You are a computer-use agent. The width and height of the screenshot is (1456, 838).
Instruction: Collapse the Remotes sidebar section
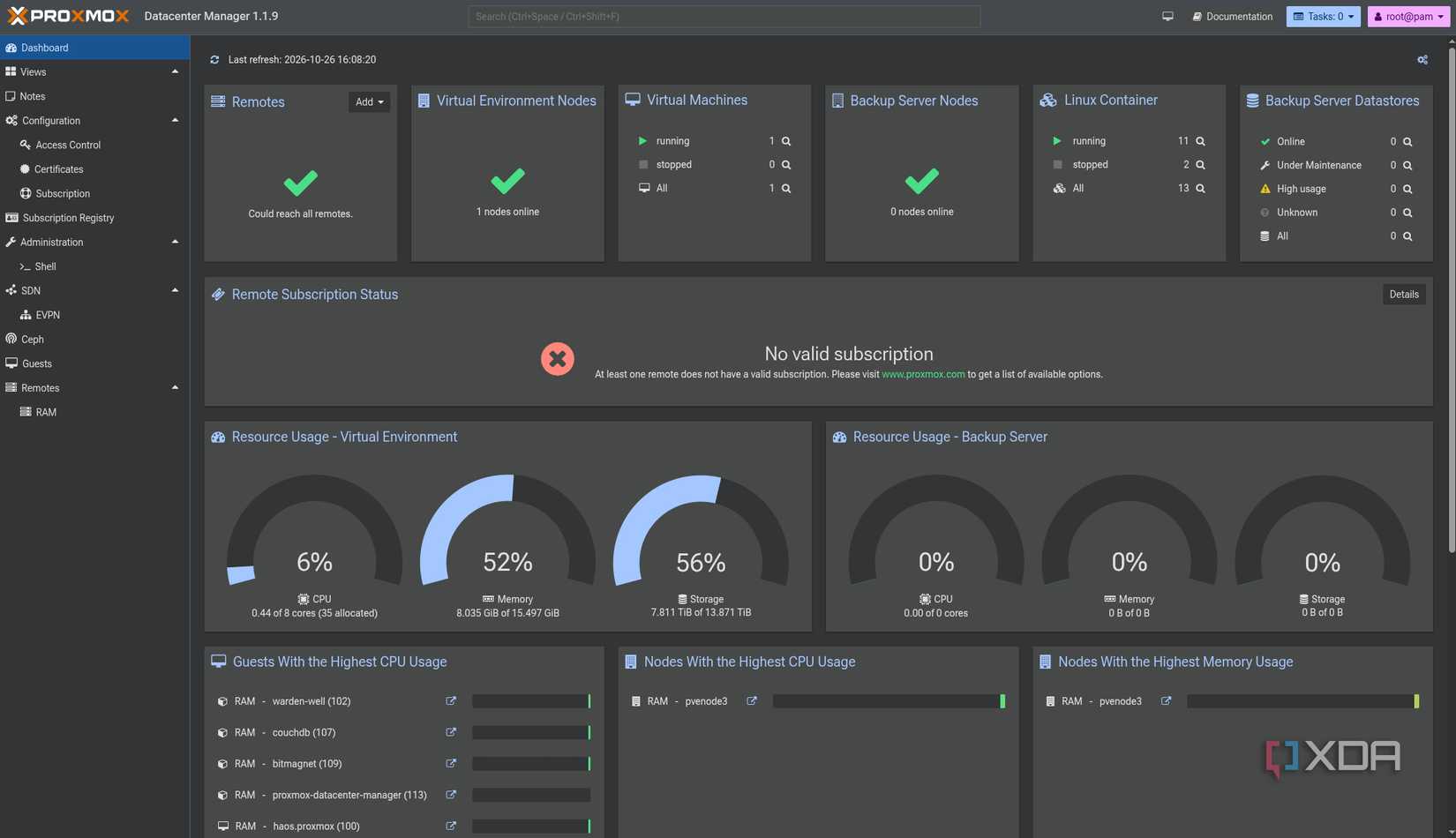coord(175,388)
